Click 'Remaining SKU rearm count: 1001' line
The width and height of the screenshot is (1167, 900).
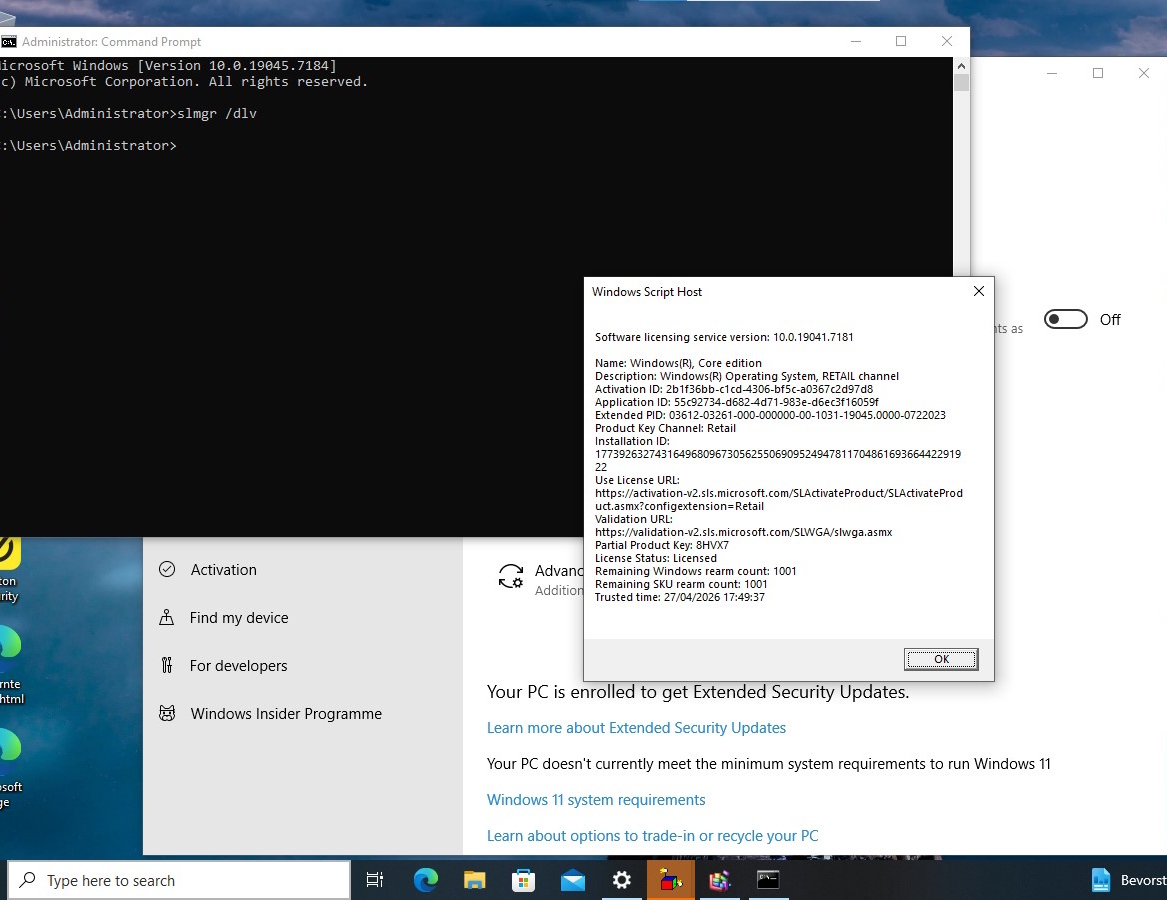click(x=681, y=584)
